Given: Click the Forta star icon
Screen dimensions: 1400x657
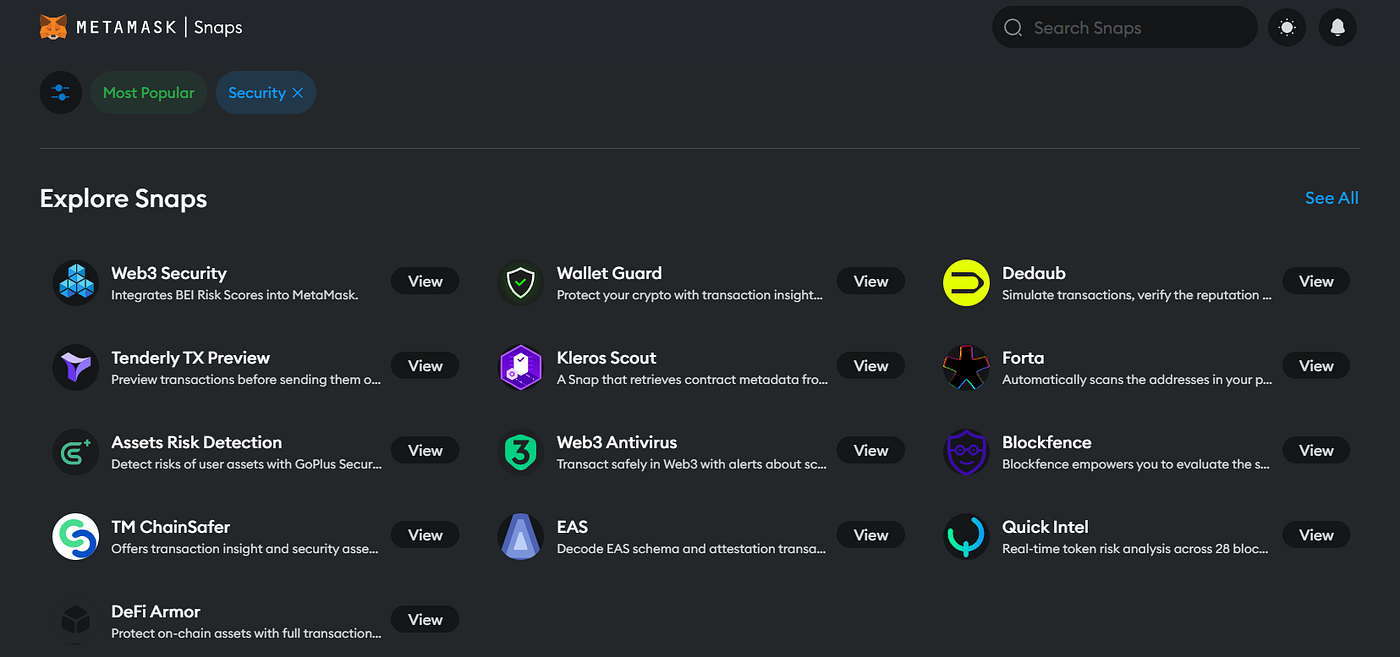Looking at the screenshot, I should (966, 367).
